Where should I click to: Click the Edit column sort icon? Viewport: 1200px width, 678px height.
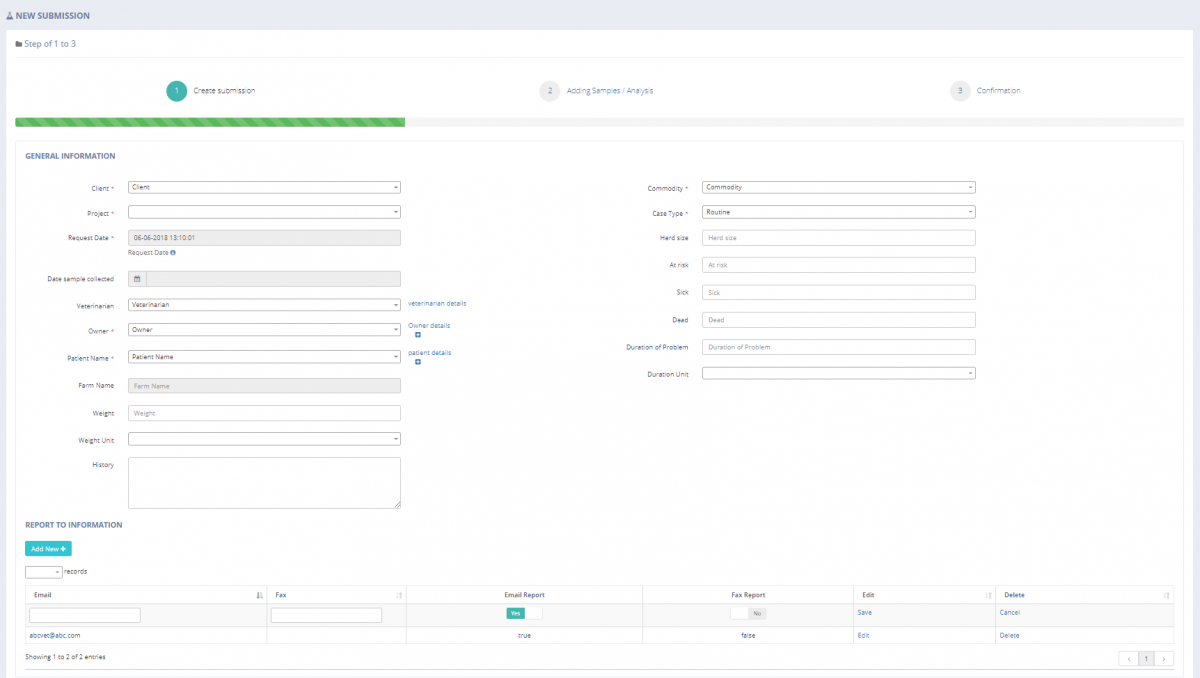click(x=988, y=595)
